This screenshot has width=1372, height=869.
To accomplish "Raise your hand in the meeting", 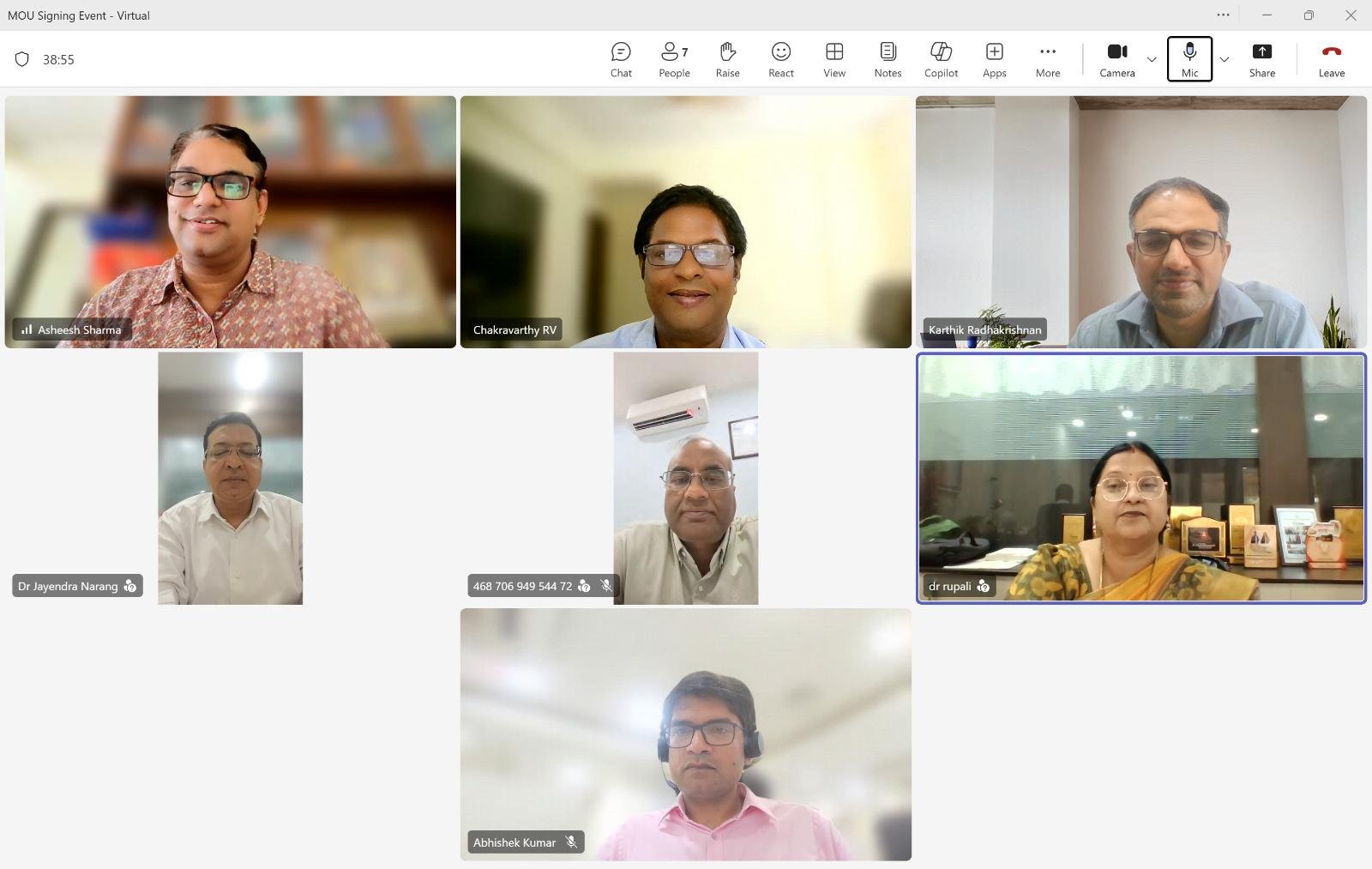I will click(x=727, y=59).
